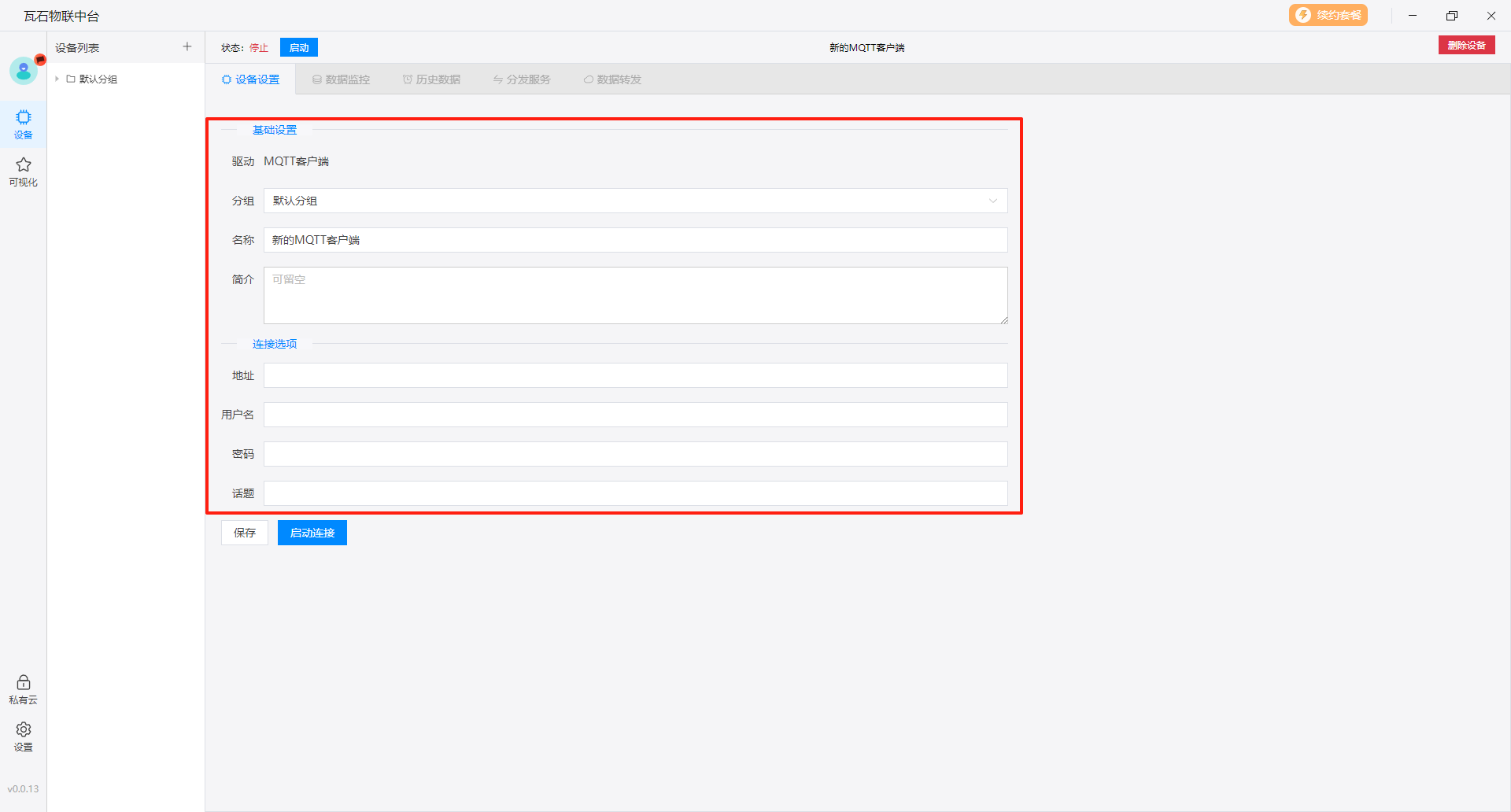This screenshot has height=812, width=1511.
Task: Click the red 删除设备 button
Action: click(1466, 46)
